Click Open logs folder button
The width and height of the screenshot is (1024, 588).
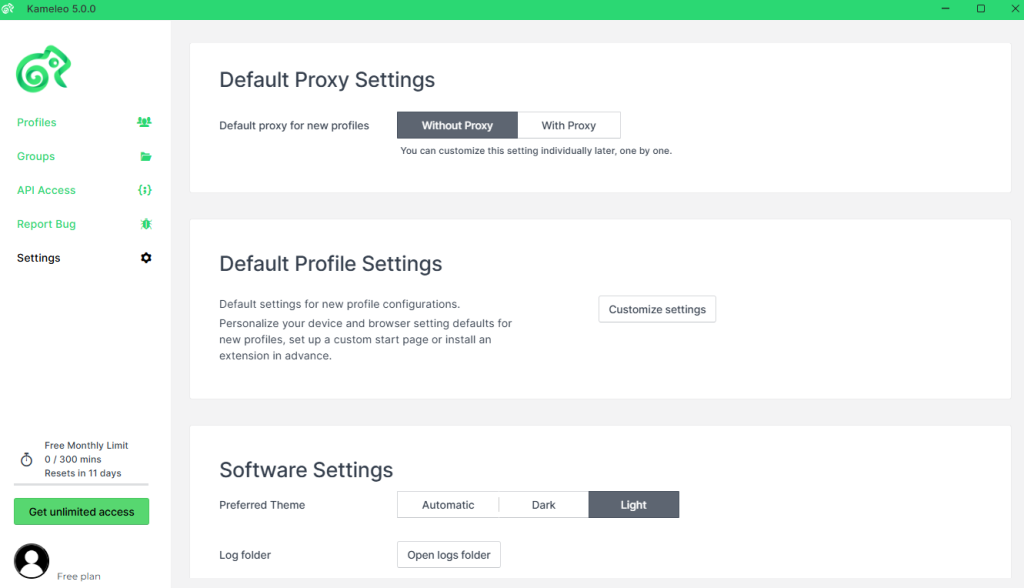449,555
